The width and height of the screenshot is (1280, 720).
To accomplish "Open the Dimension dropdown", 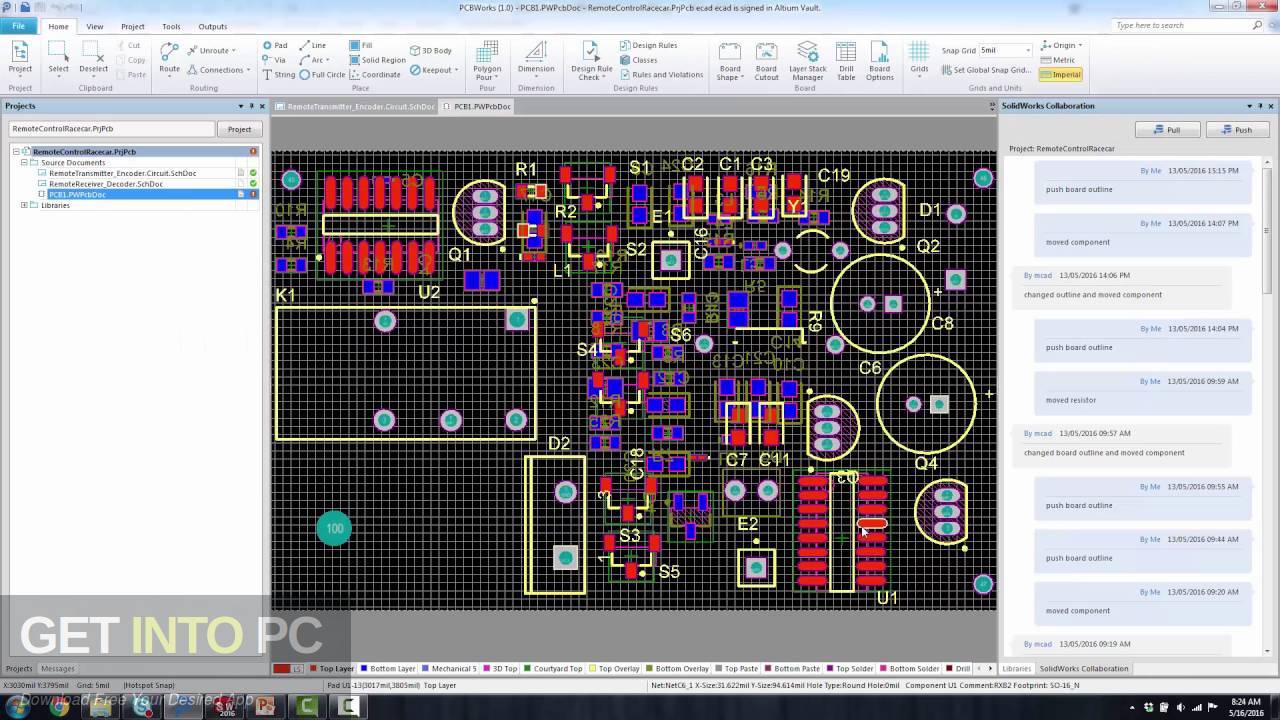I will tap(536, 62).
